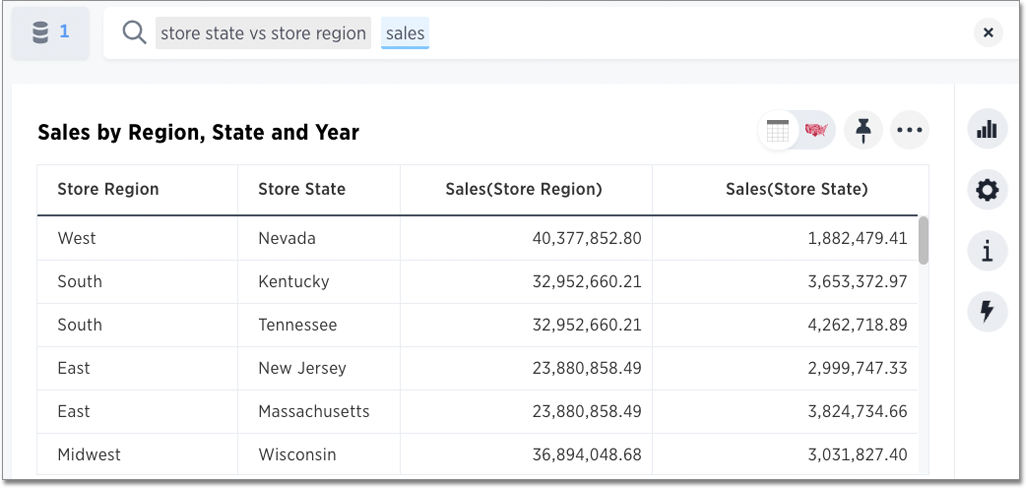
Task: Switch to geo map chart view
Action: (817, 130)
